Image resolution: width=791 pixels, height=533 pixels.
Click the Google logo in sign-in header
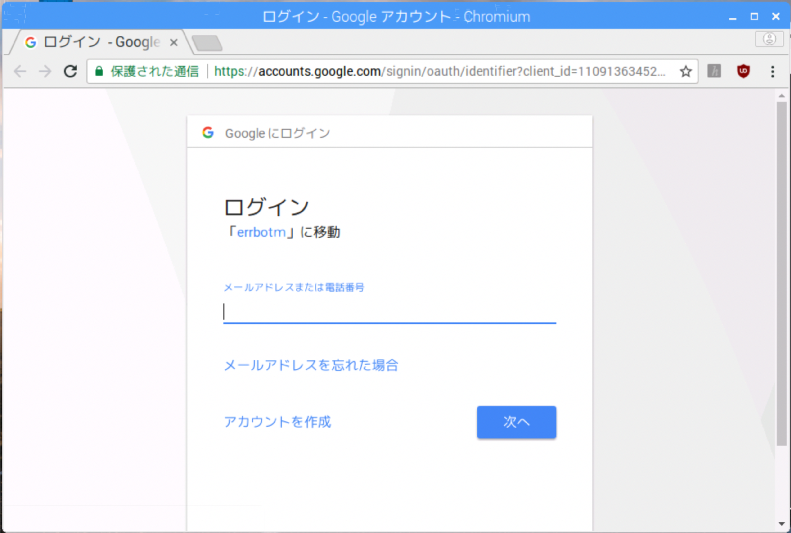[x=208, y=133]
